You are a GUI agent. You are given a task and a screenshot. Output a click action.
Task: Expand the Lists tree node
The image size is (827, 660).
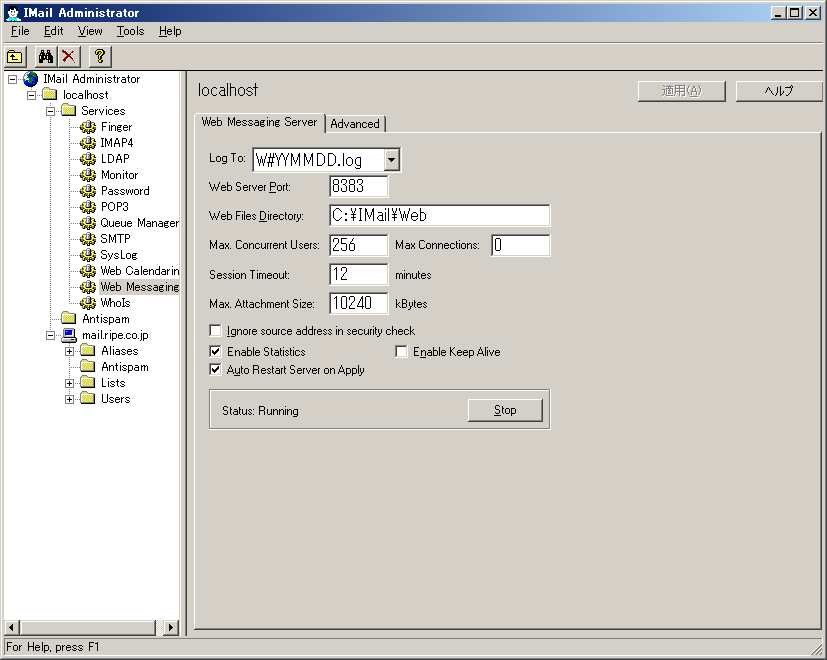coord(70,383)
